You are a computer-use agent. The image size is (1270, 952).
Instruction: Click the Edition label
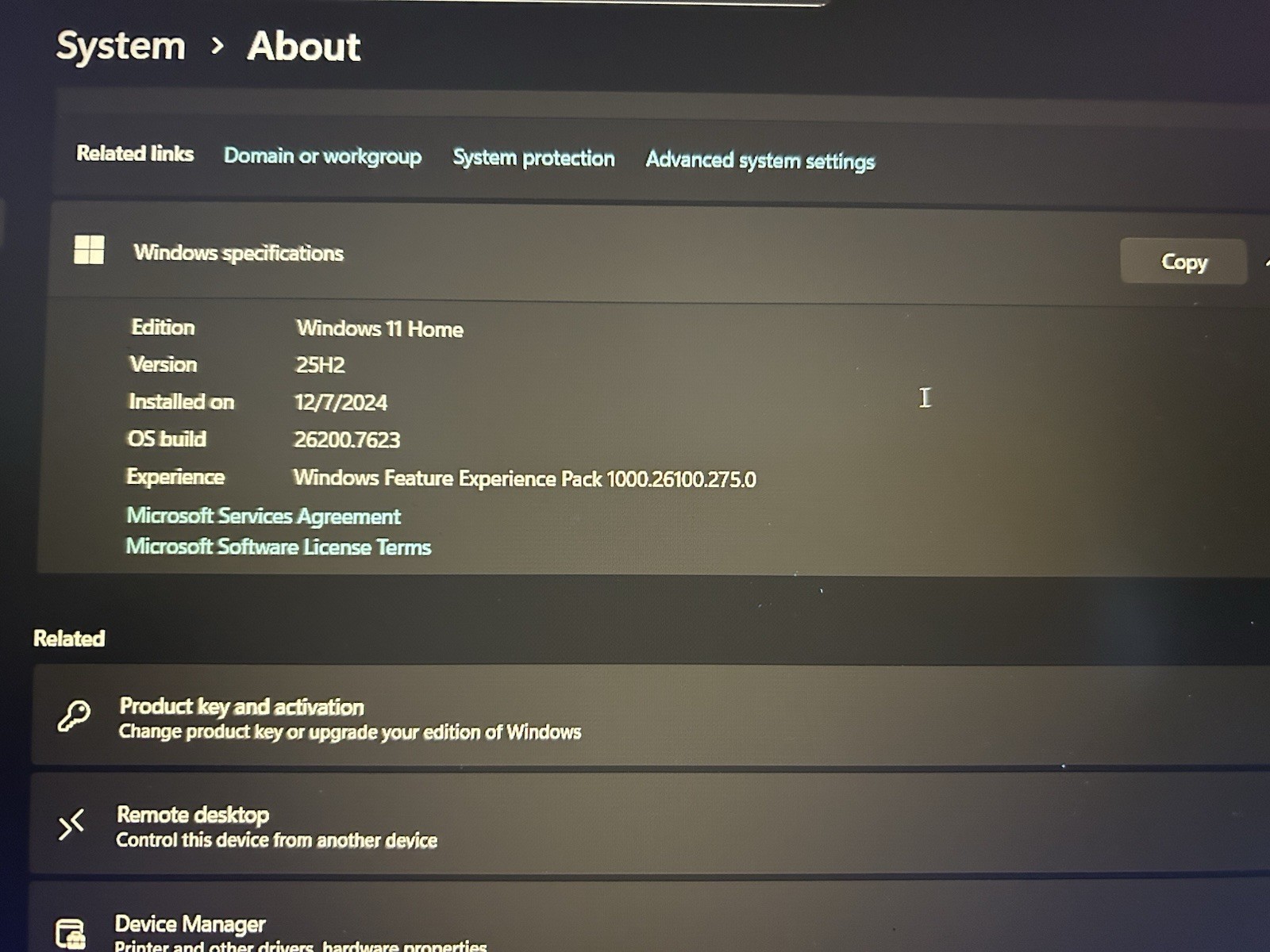click(x=163, y=327)
